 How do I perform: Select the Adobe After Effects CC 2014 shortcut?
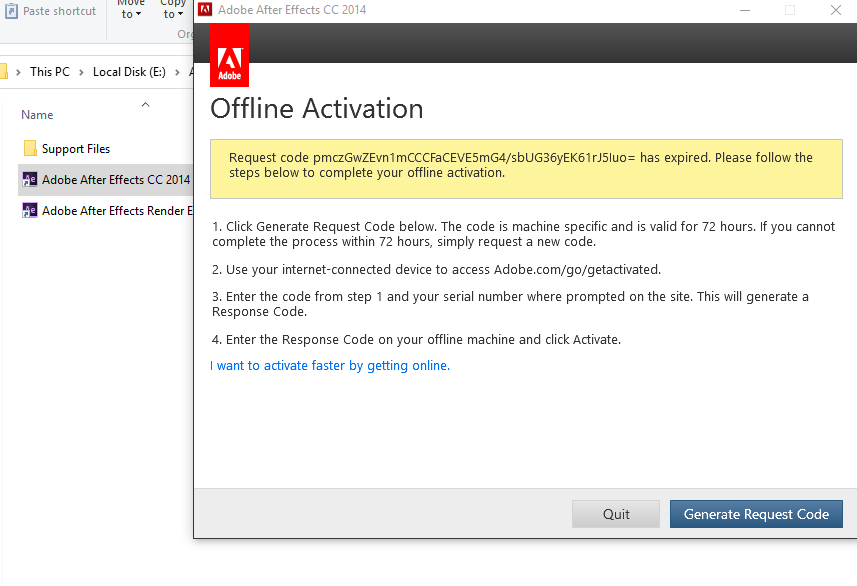(x=106, y=179)
